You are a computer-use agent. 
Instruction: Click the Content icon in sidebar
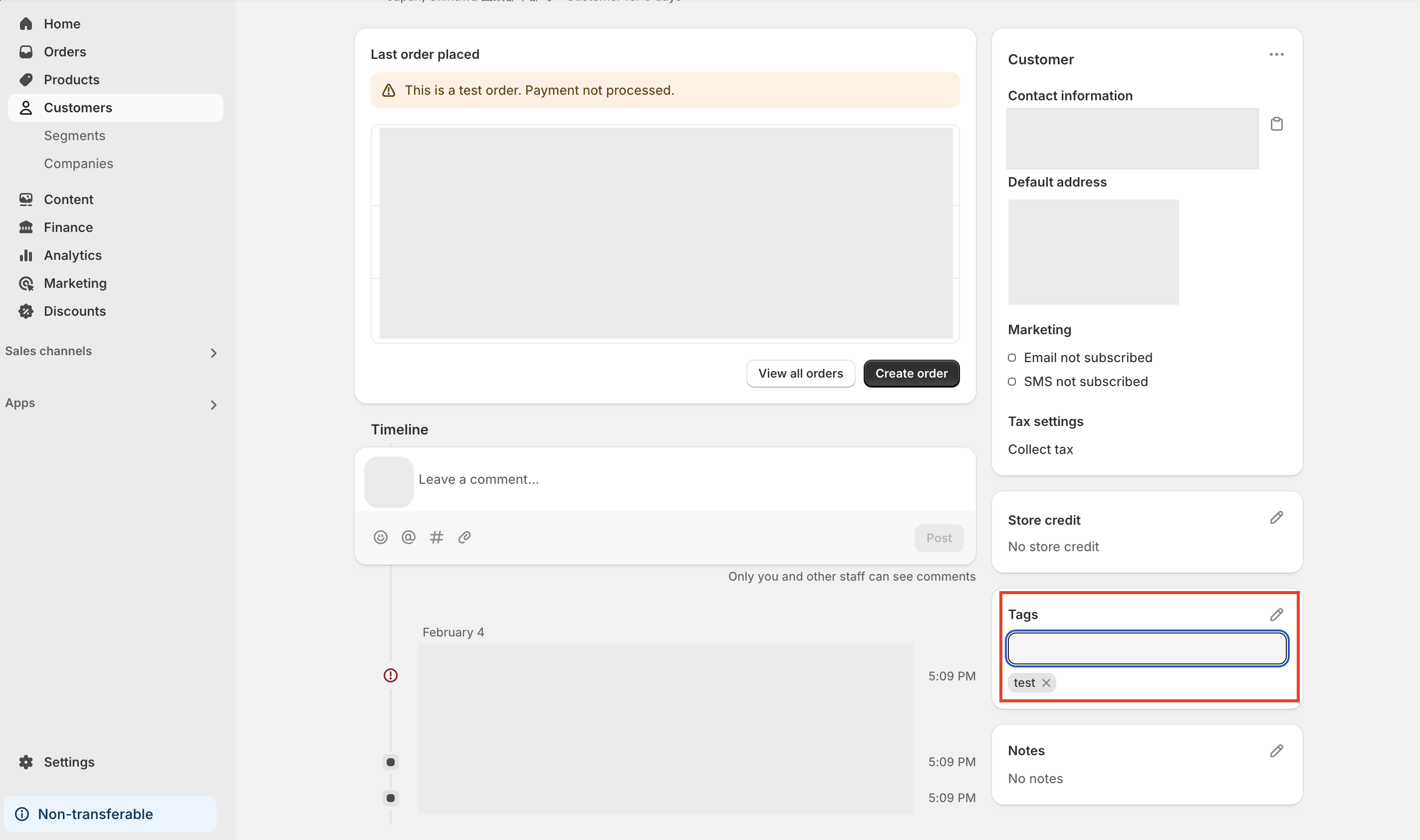point(26,199)
